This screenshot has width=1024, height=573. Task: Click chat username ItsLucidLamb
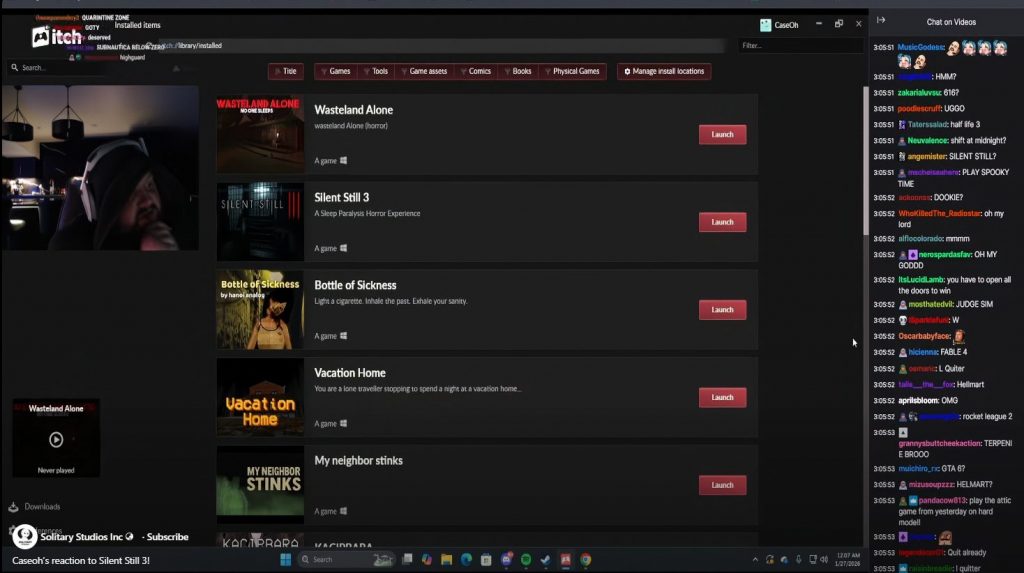click(x=921, y=280)
